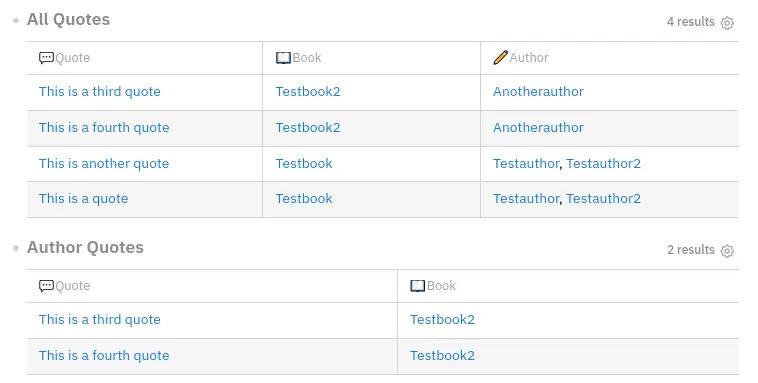
Task: Click speech bubble icon in Author Quotes table
Action: [x=46, y=286]
